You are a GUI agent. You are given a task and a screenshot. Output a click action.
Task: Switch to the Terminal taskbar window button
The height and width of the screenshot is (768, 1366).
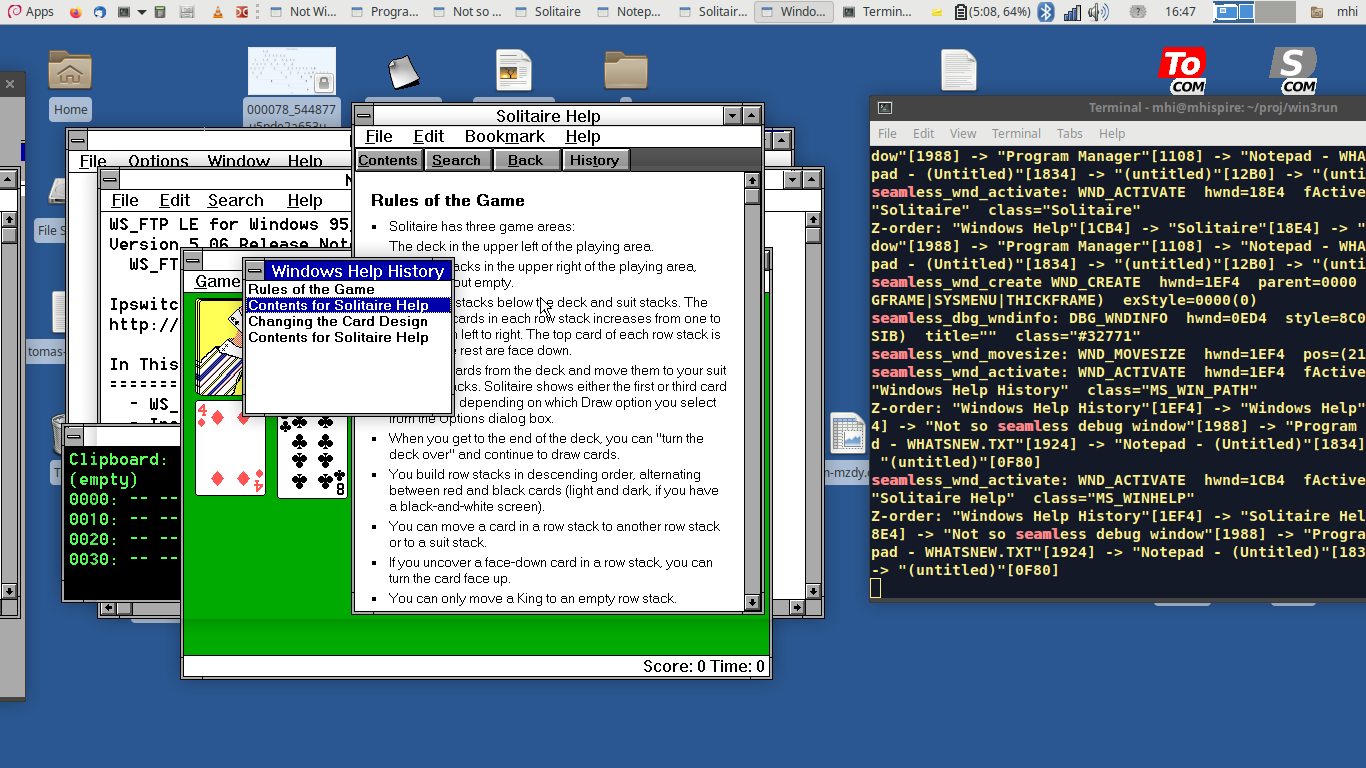[x=878, y=12]
